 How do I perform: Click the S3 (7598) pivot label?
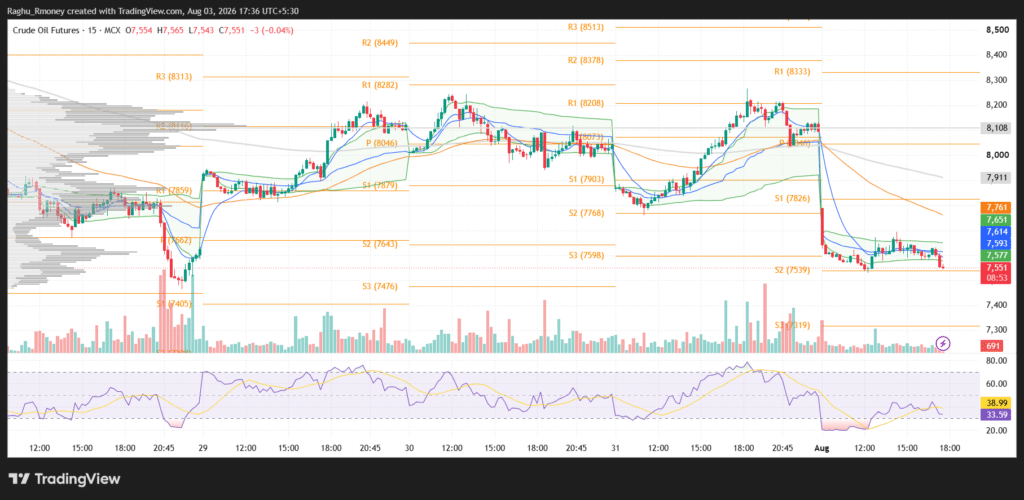[x=585, y=255]
